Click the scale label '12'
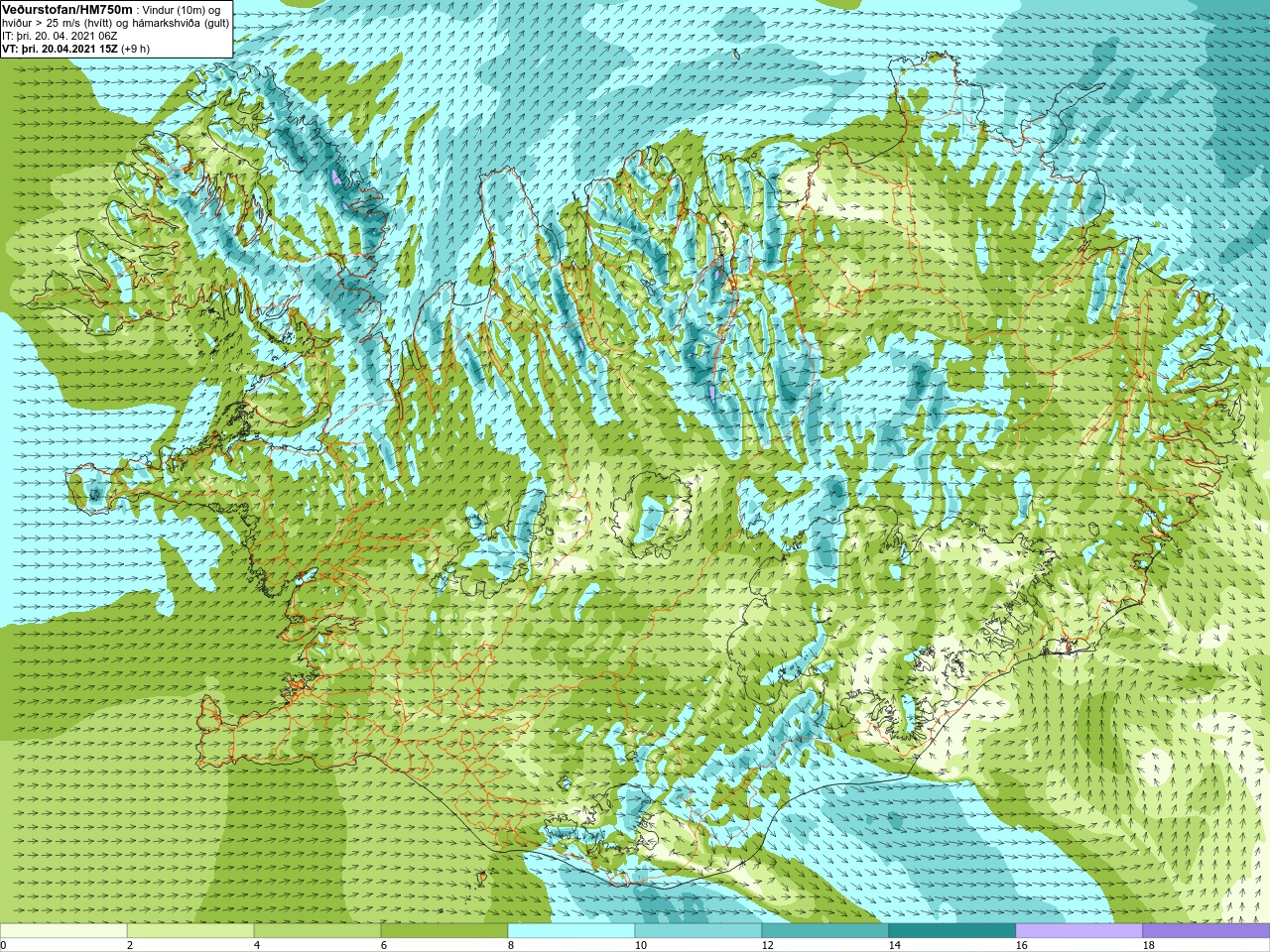Screen dimensions: 1270x952 (x=767, y=945)
